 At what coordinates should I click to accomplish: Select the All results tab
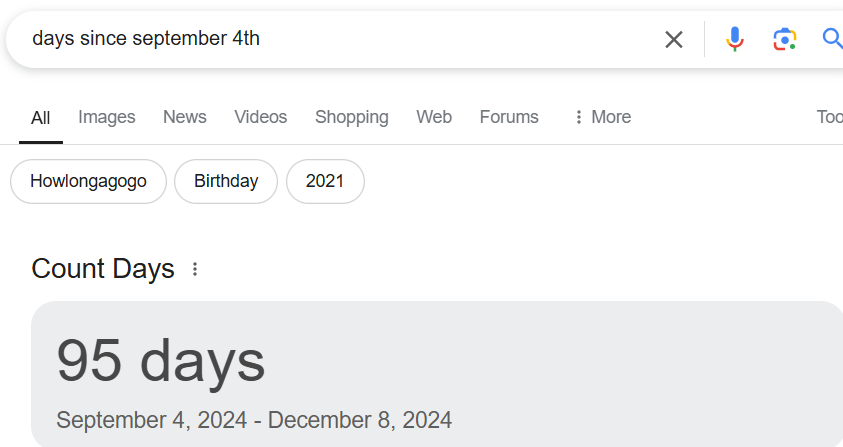41,118
